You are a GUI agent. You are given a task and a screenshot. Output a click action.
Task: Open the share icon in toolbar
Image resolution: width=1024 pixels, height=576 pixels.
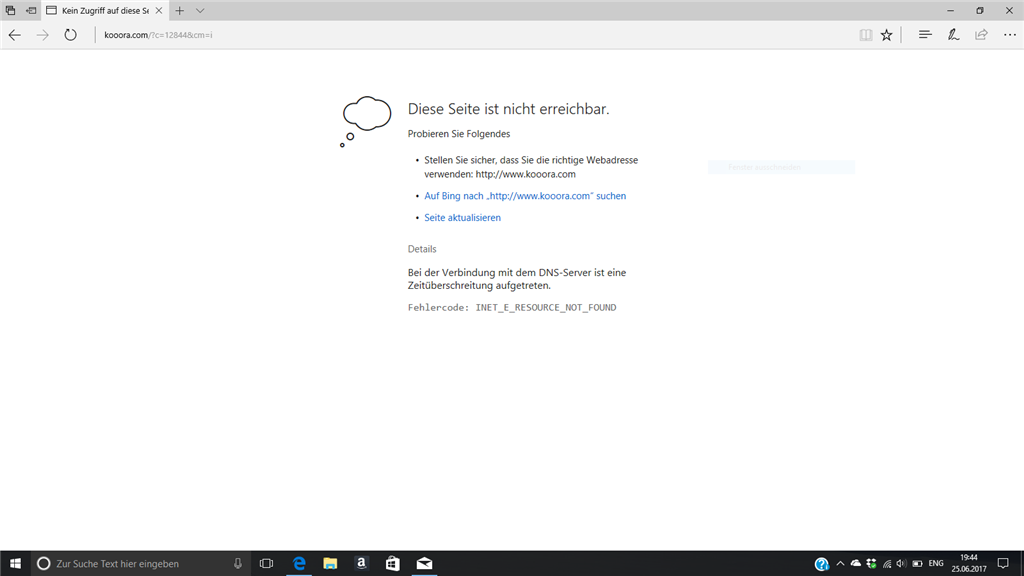pyautogui.click(x=982, y=35)
